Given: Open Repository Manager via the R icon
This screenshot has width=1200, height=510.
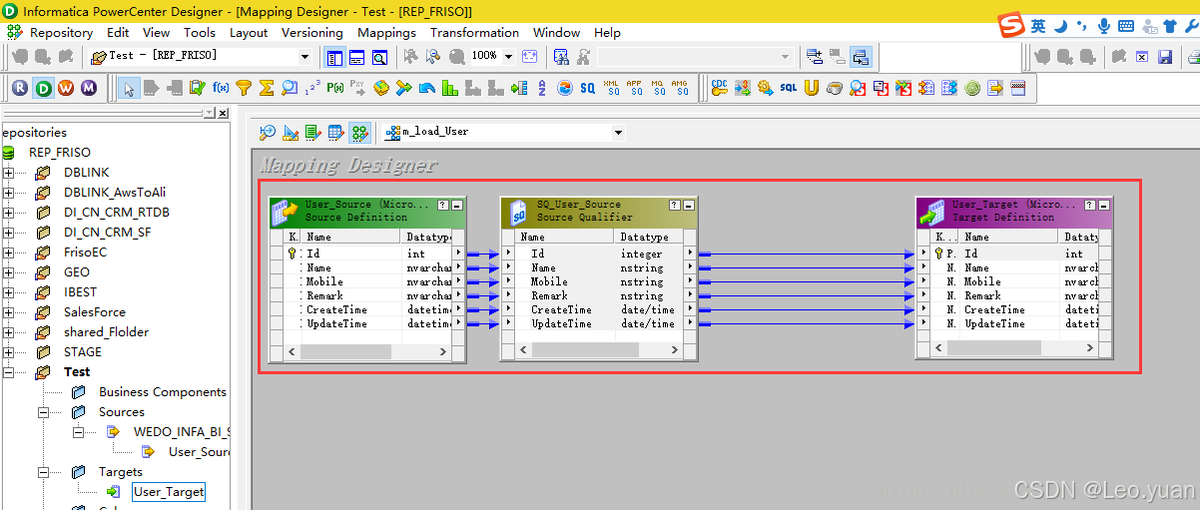Looking at the screenshot, I should [x=20, y=88].
